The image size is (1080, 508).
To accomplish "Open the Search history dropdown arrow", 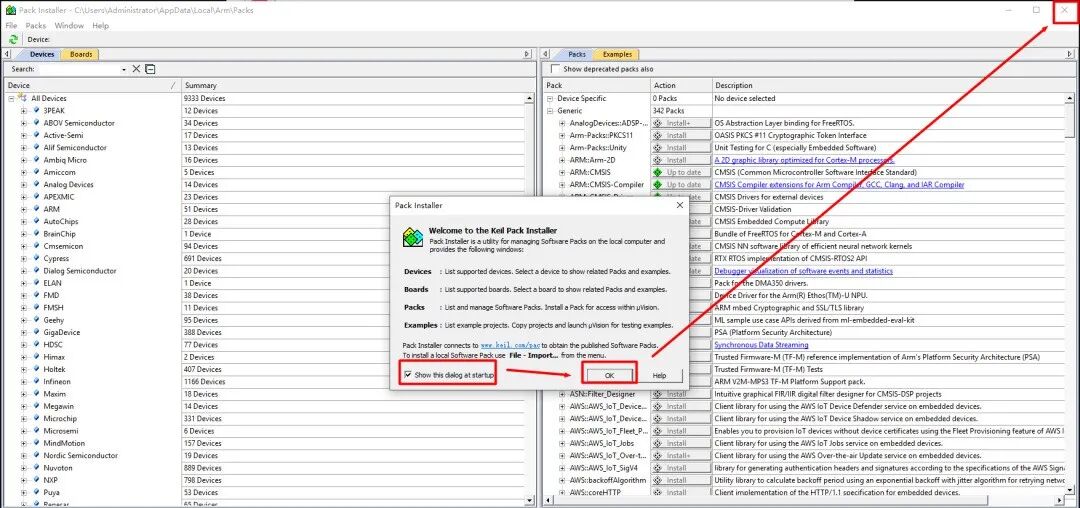I will click(124, 70).
